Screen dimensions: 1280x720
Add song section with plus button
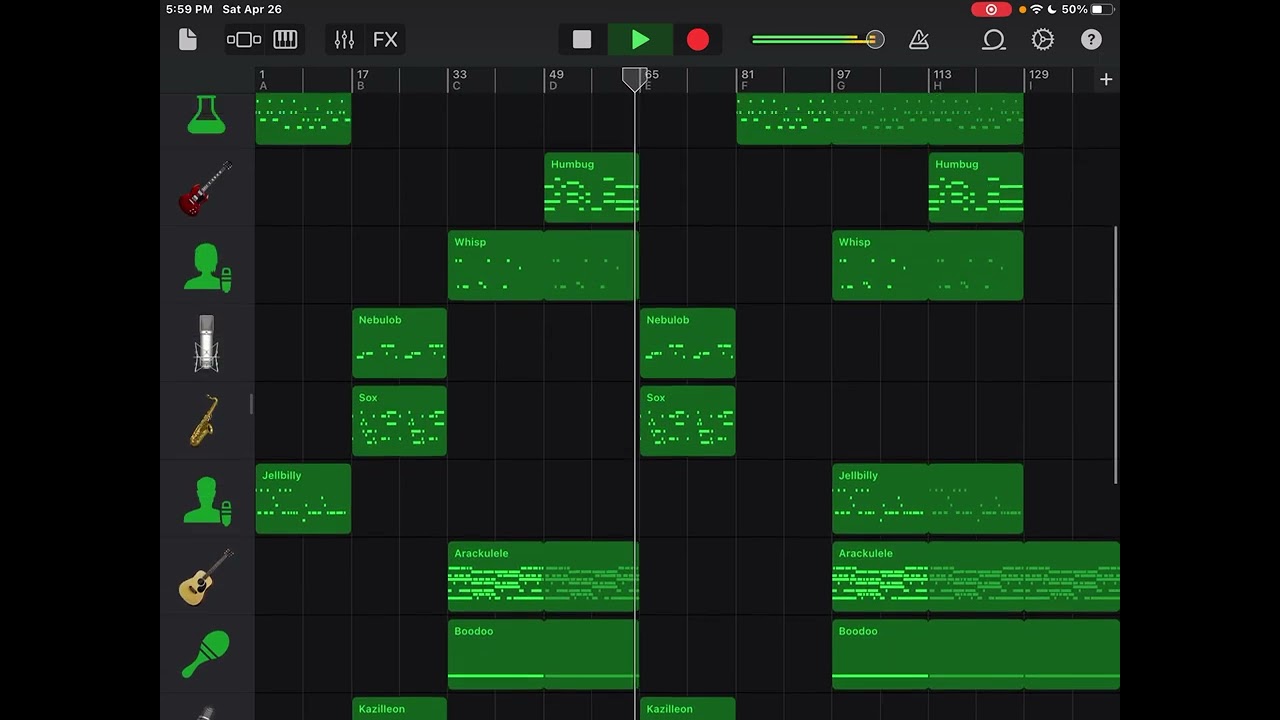click(x=1106, y=79)
